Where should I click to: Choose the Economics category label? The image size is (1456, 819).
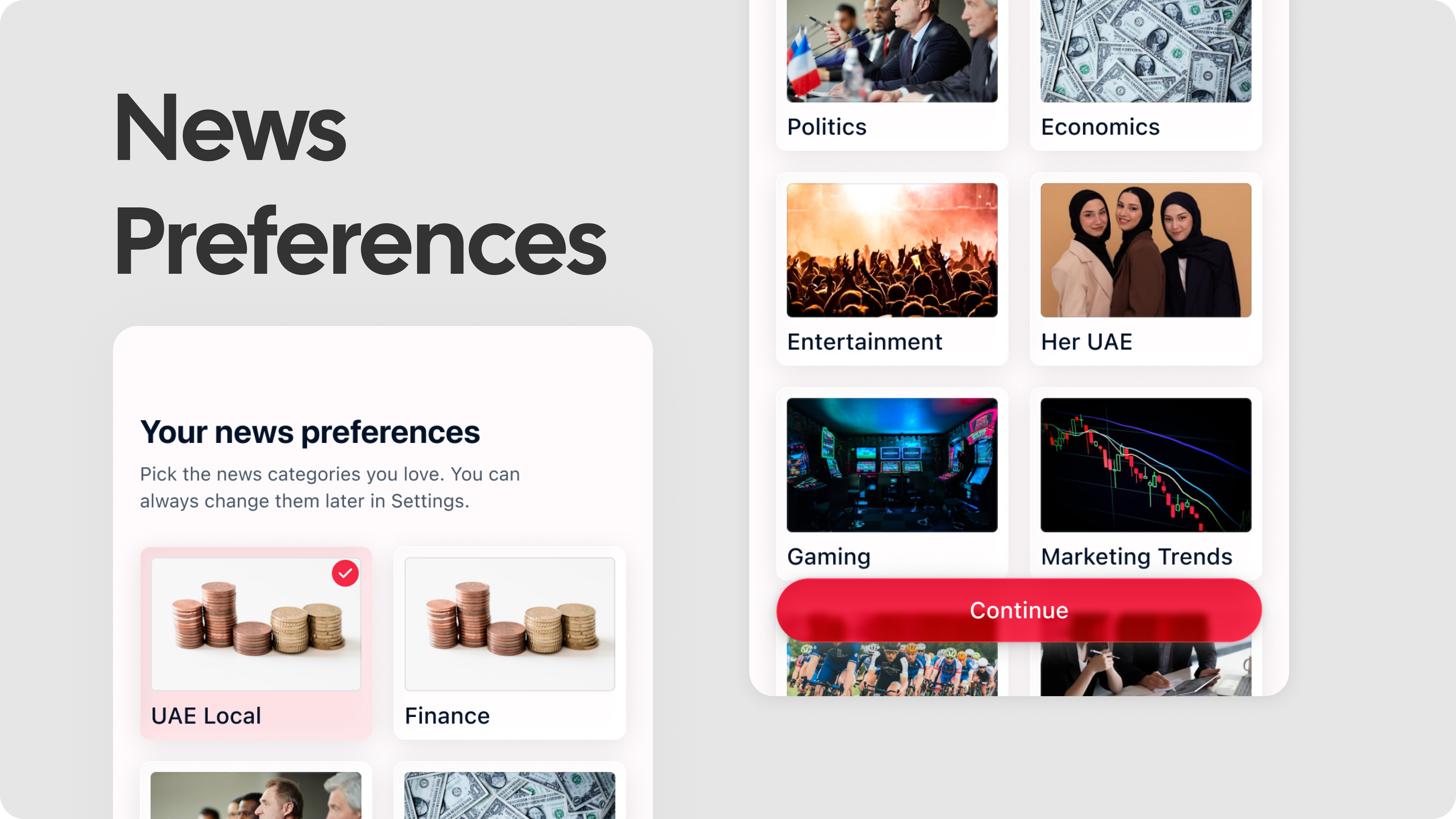point(1100,127)
